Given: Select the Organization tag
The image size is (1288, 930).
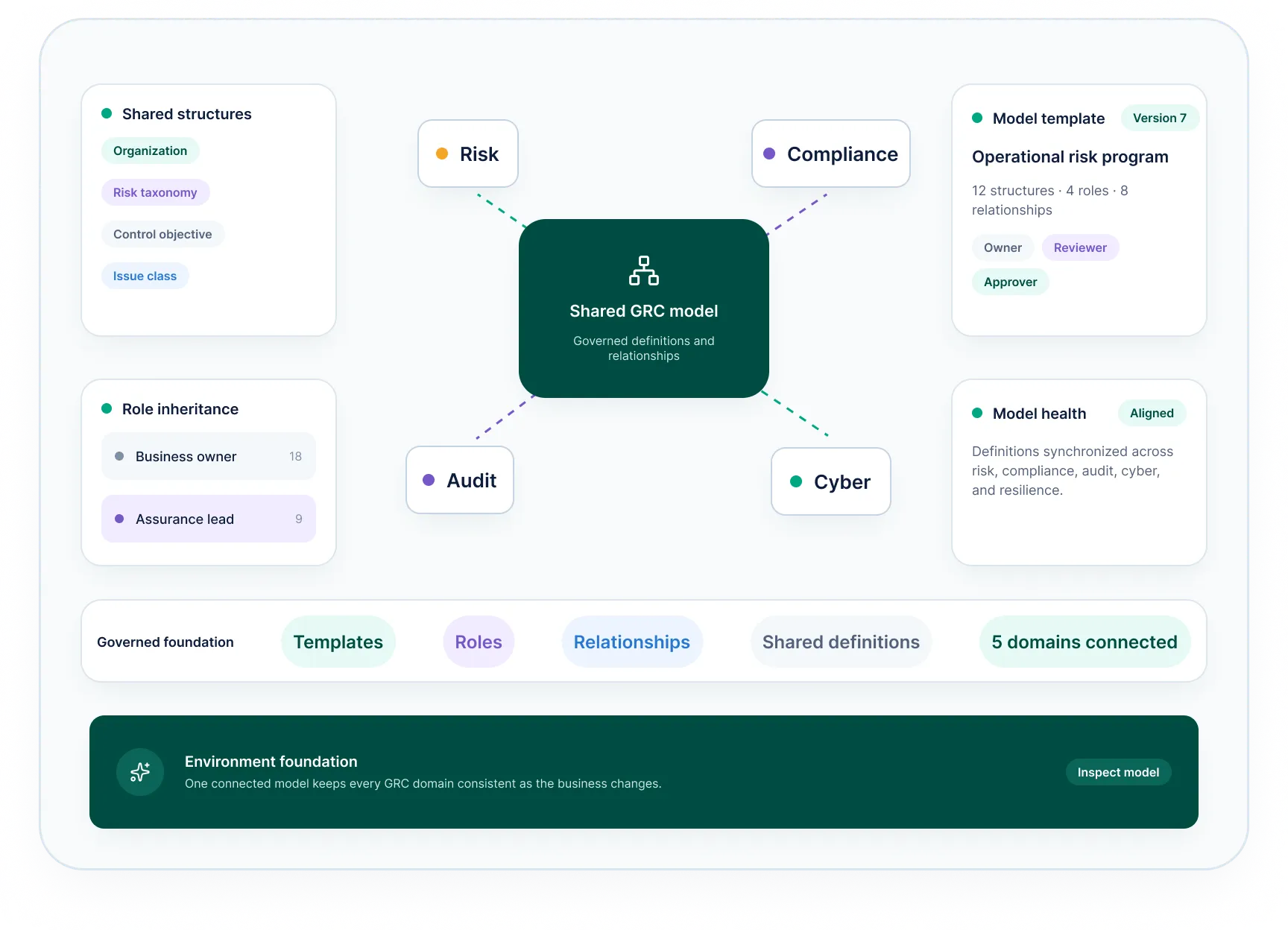Looking at the screenshot, I should pos(150,151).
